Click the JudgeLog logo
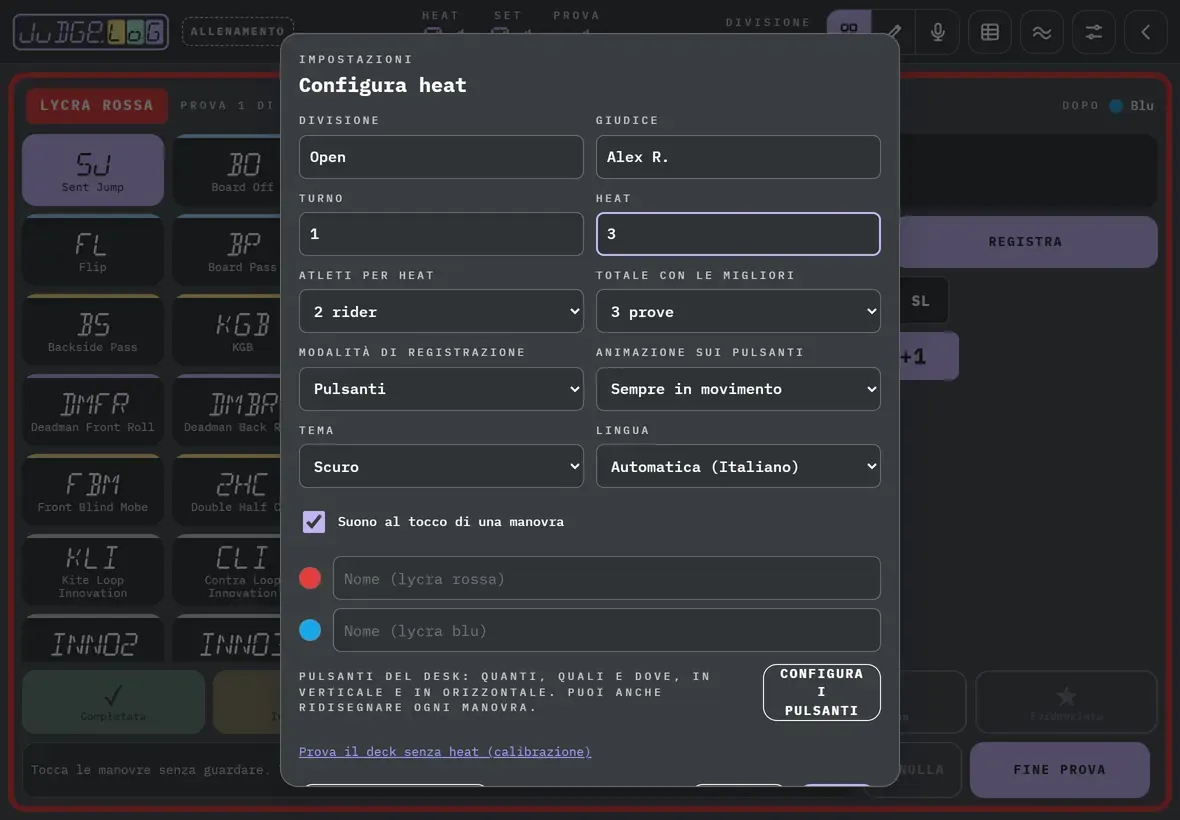The height and width of the screenshot is (820, 1180). (90, 32)
